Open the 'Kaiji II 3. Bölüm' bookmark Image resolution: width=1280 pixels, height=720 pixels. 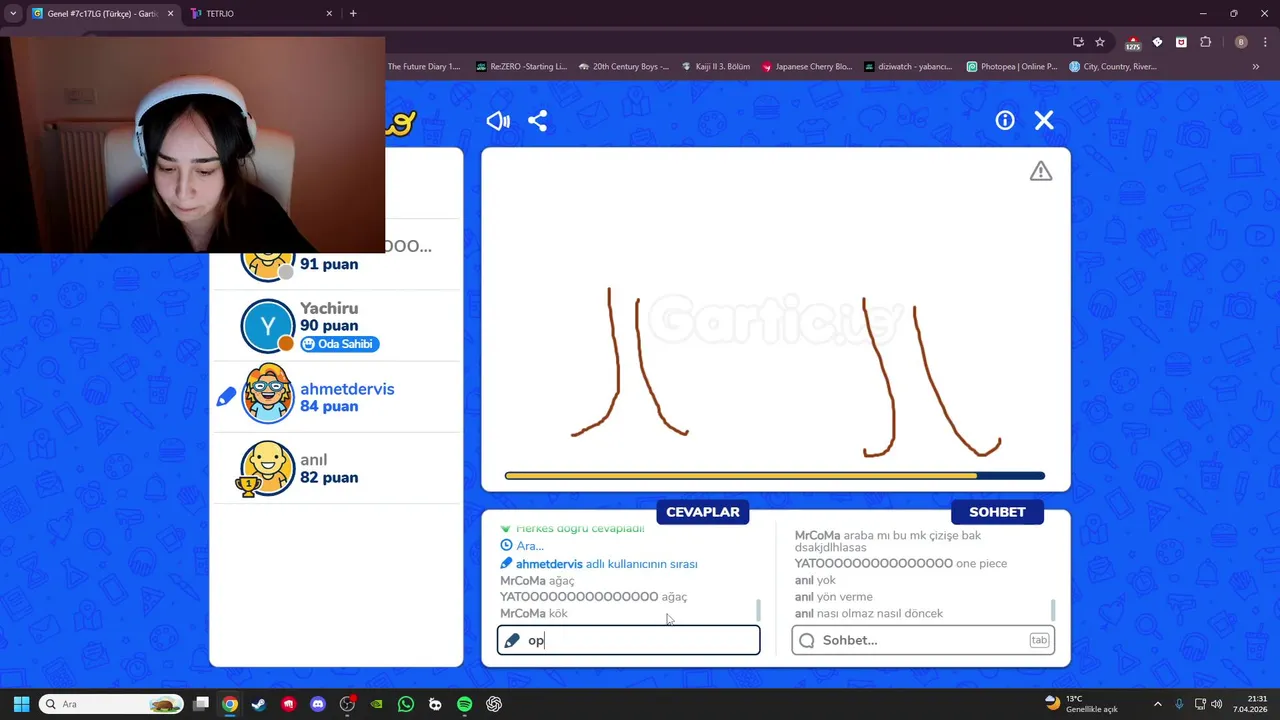click(x=716, y=67)
